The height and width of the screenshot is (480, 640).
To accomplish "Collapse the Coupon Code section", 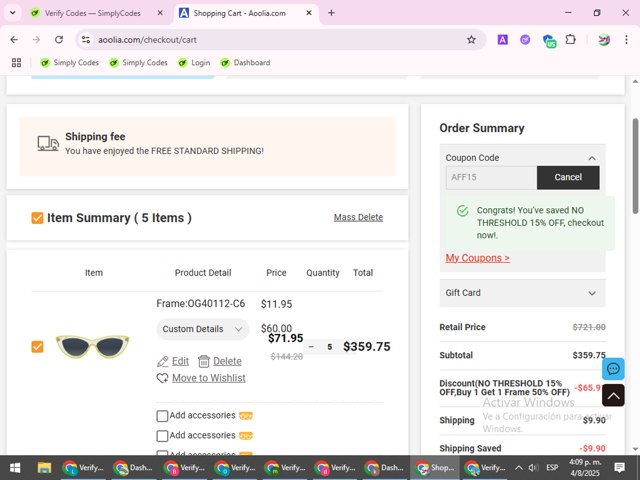I will (592, 158).
